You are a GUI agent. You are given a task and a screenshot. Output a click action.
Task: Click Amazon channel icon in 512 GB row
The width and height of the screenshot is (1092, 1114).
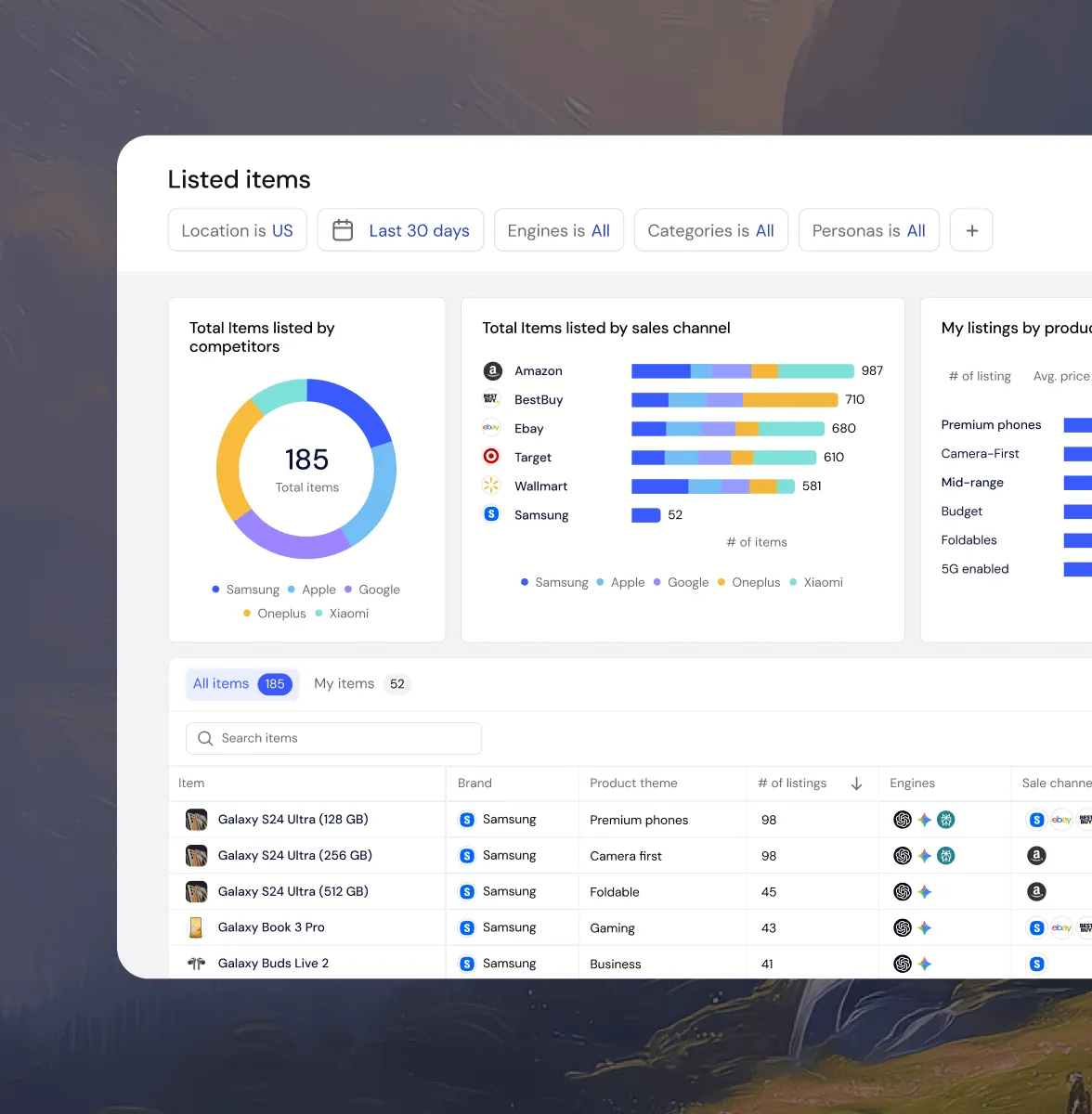pyautogui.click(x=1036, y=892)
